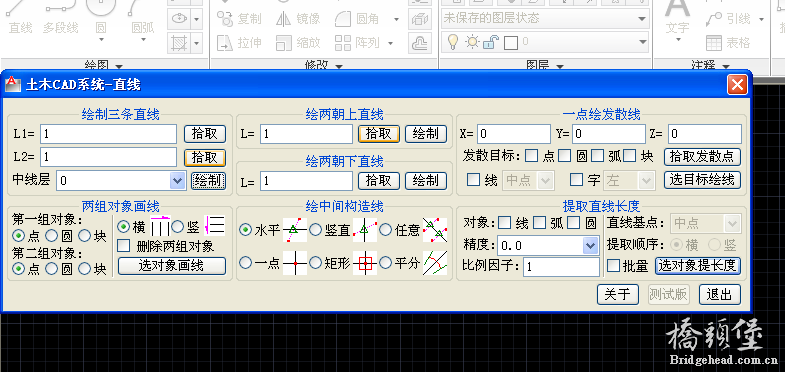Click the 任意 construction line preview image
This screenshot has width=785, height=372.
[x=435, y=230]
